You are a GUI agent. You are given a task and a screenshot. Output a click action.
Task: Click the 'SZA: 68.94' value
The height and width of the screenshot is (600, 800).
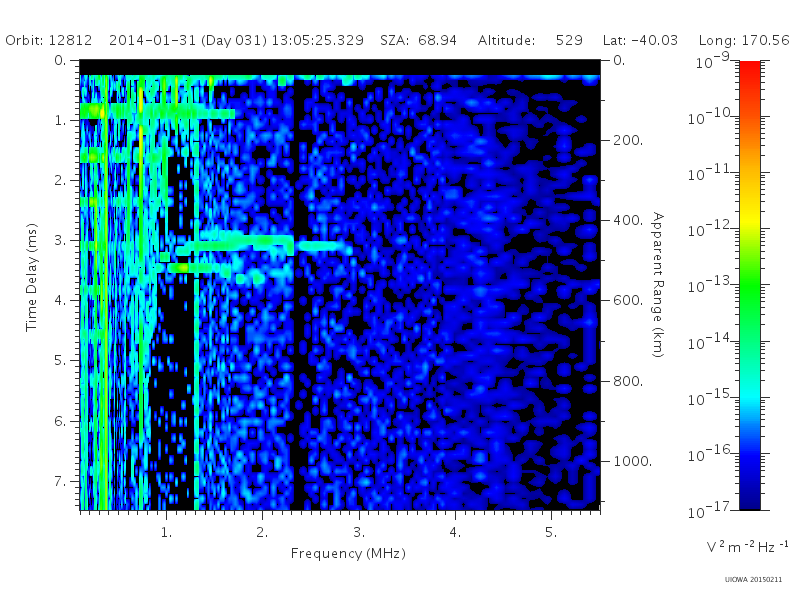click(418, 40)
